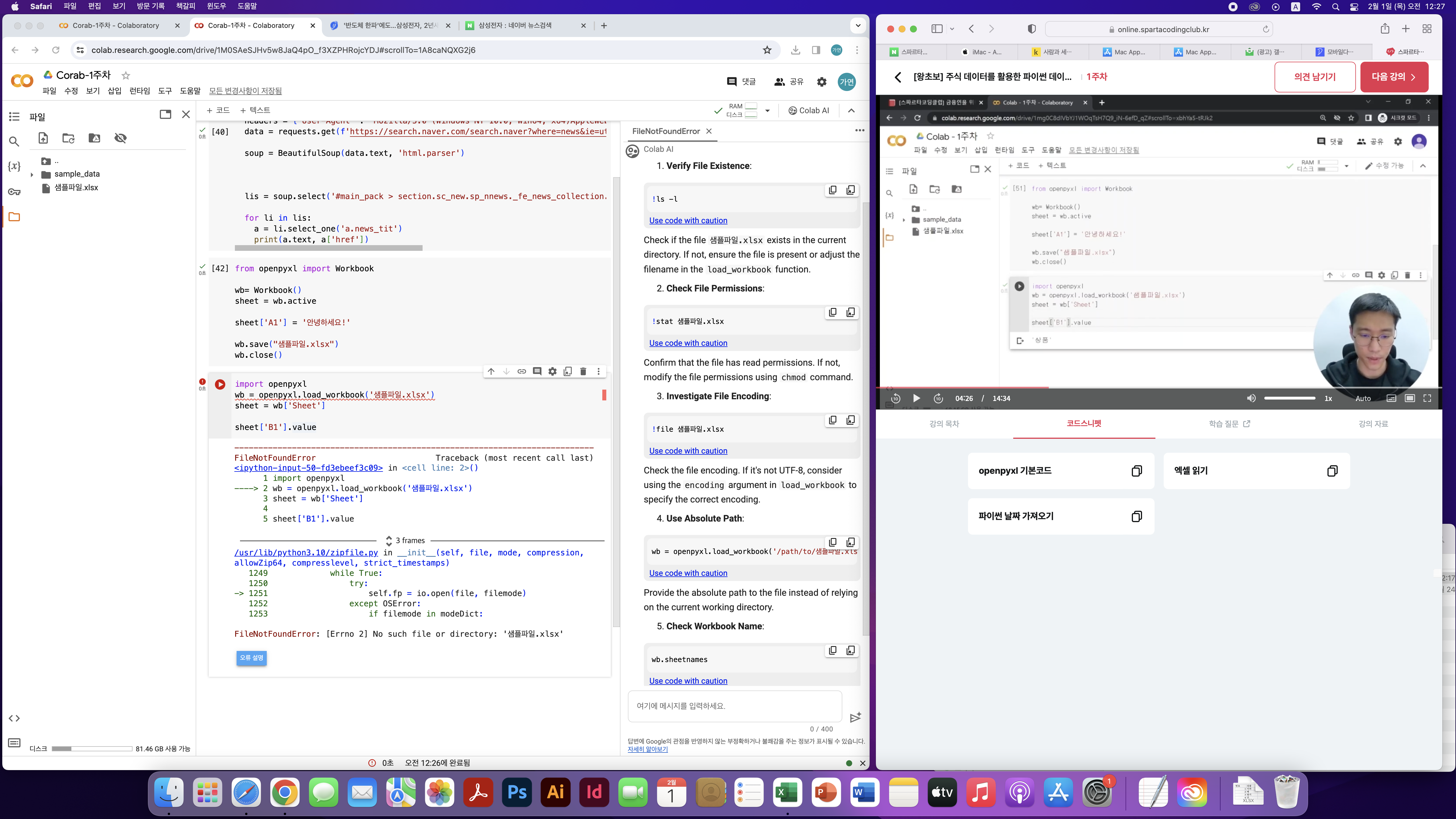The height and width of the screenshot is (819, 1456).
Task: Toggle show hidden files eye icon
Action: (120, 138)
